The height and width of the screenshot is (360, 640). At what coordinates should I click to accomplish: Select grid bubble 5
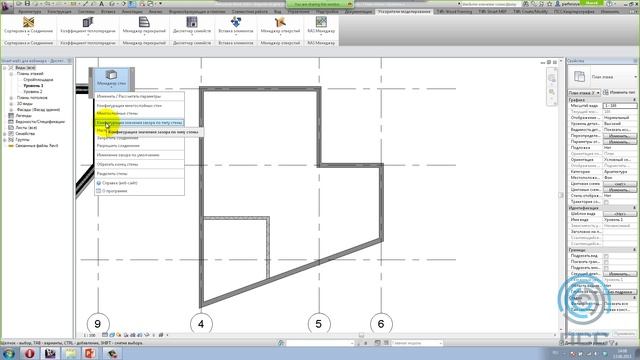(319, 324)
